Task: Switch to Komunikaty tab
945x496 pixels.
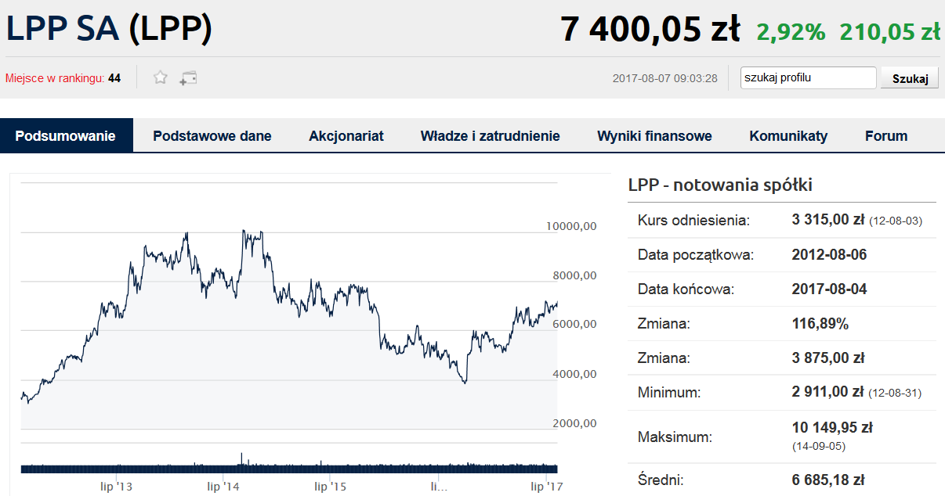Action: (788, 136)
